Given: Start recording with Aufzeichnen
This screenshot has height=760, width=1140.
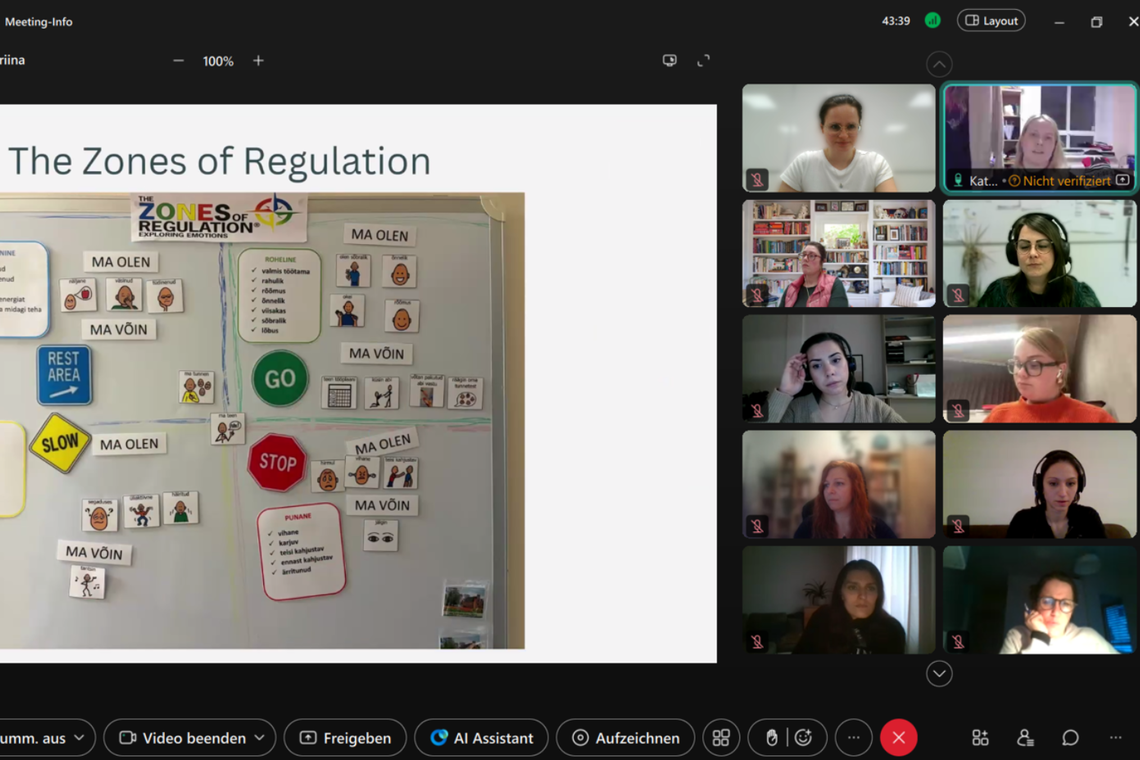Looking at the screenshot, I should (x=626, y=738).
